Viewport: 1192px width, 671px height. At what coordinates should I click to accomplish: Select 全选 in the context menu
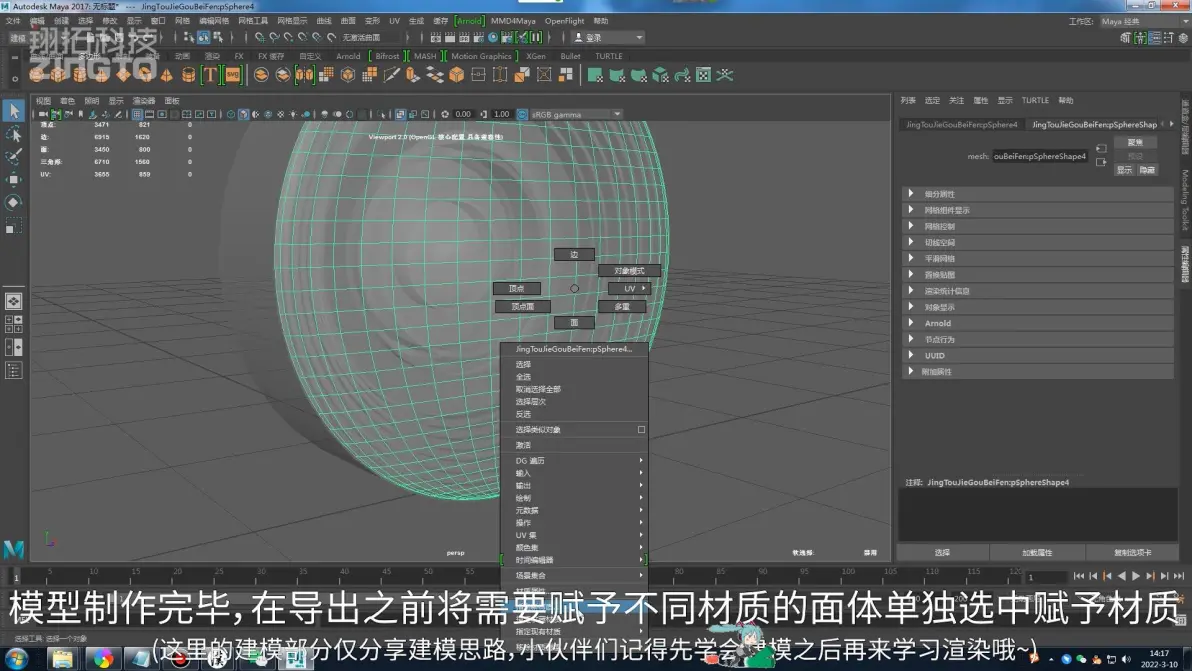point(523,377)
